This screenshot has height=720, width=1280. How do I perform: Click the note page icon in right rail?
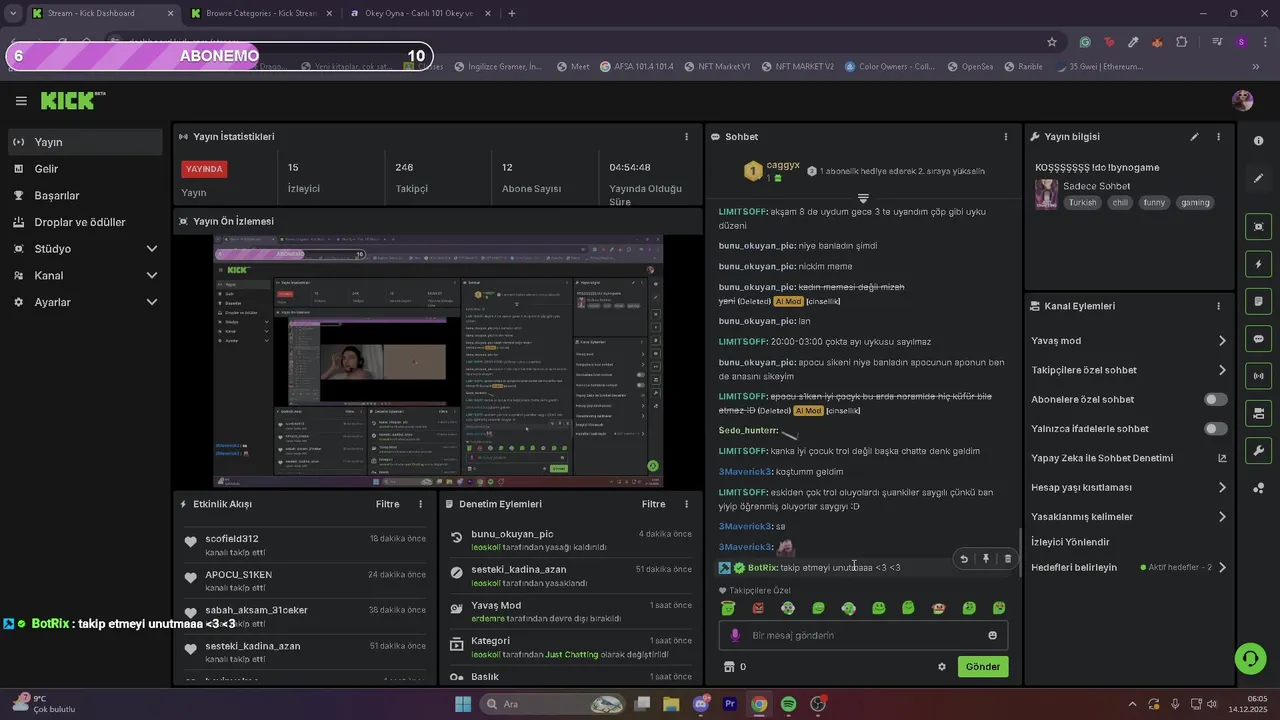1258,301
